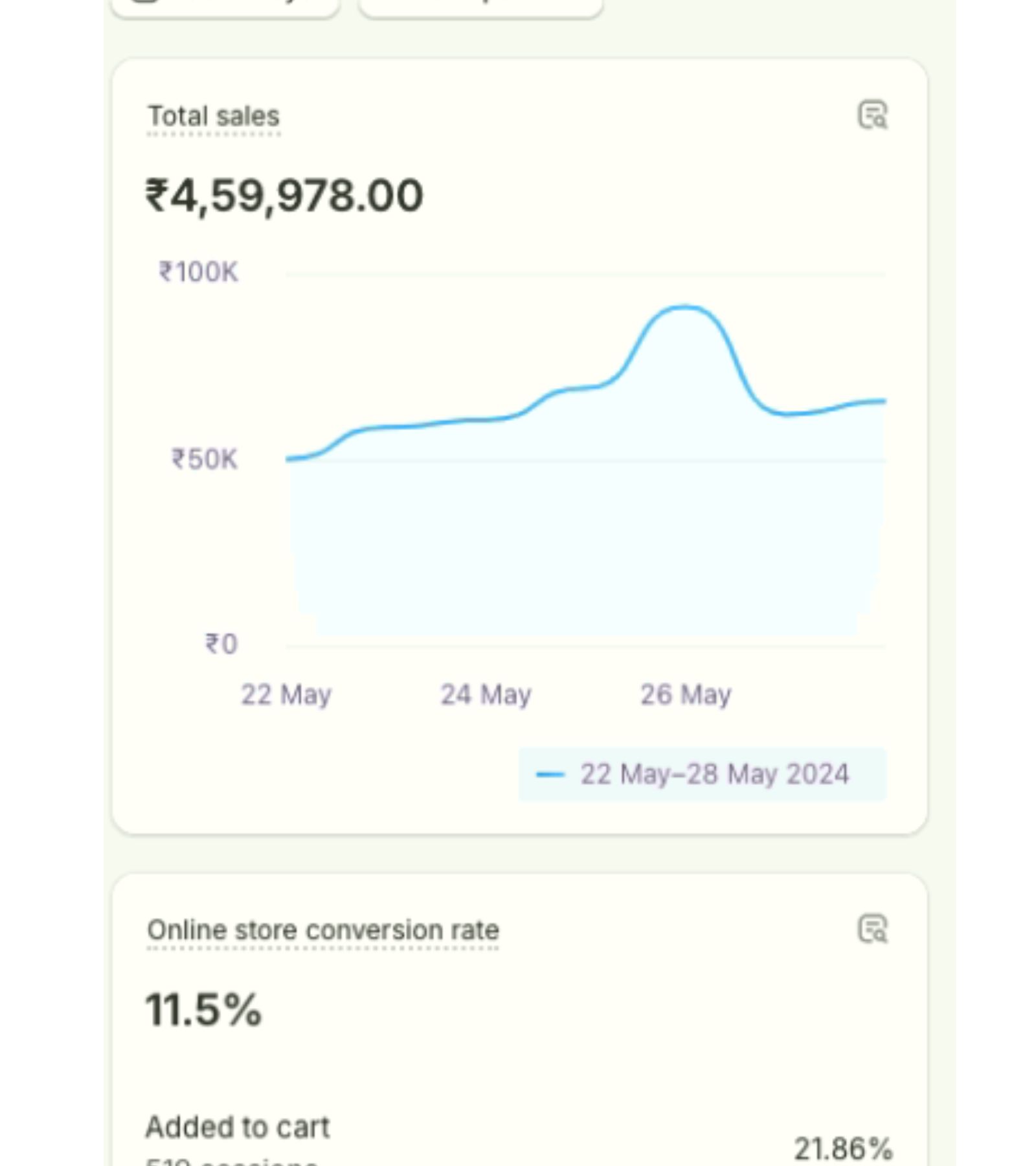Click the start of the sales line
Image resolution: width=1036 pixels, height=1166 pixels.
(288, 459)
